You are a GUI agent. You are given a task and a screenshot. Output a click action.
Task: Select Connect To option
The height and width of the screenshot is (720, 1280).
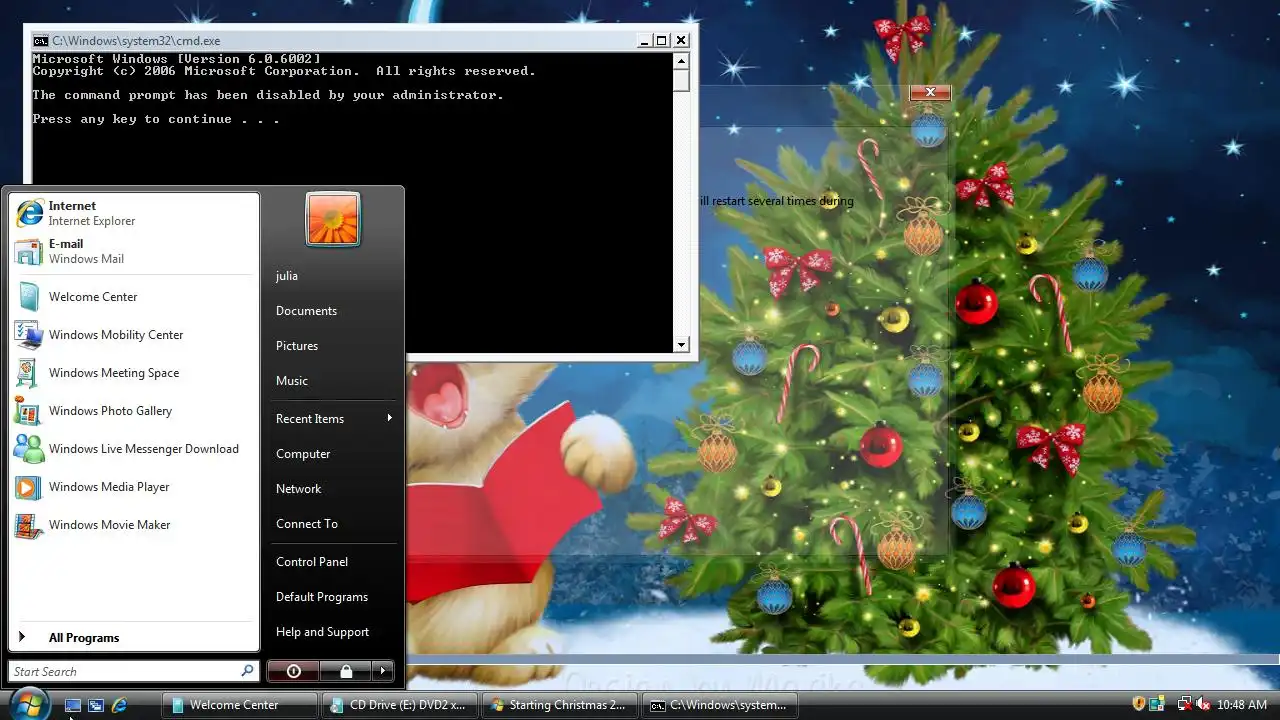(x=333, y=524)
